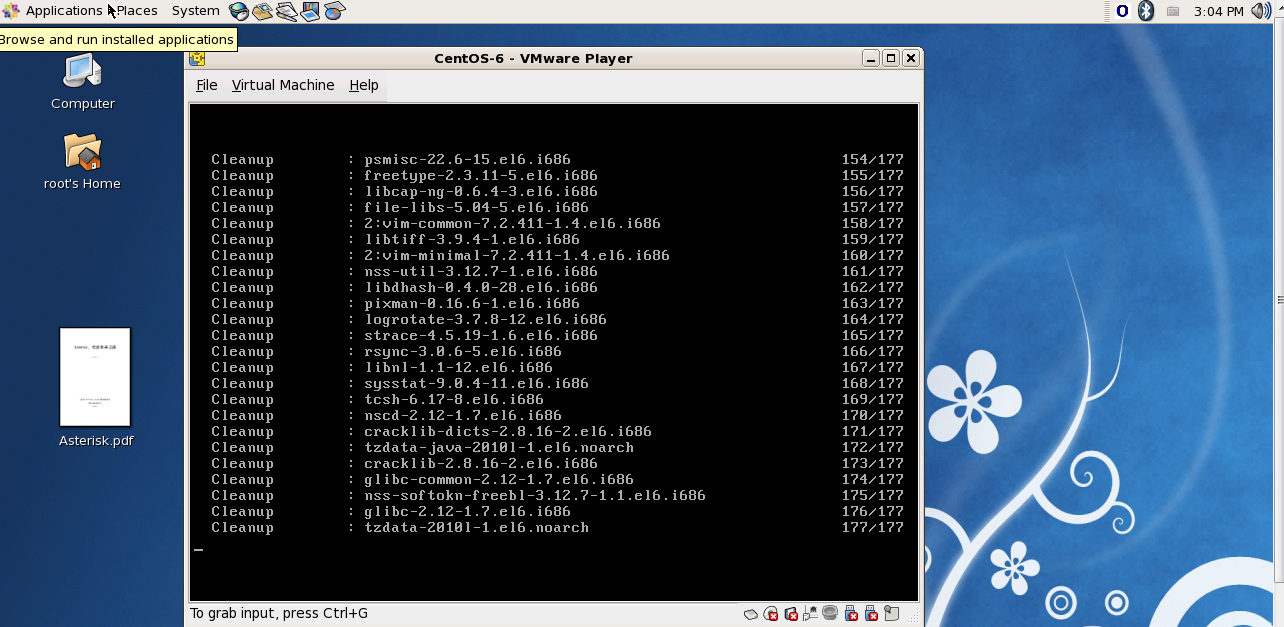This screenshot has width=1284, height=627.
Task: Click the sound card device icon
Action: click(x=830, y=613)
